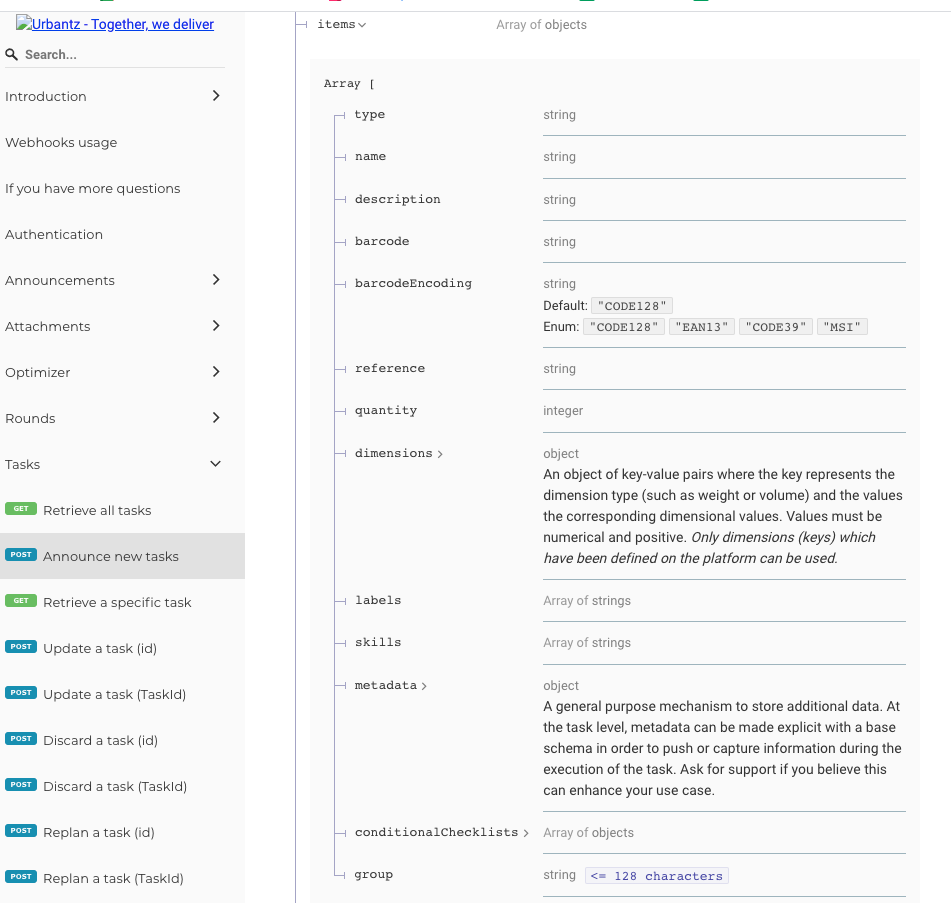Collapse the Tasks section chevron

215,464
